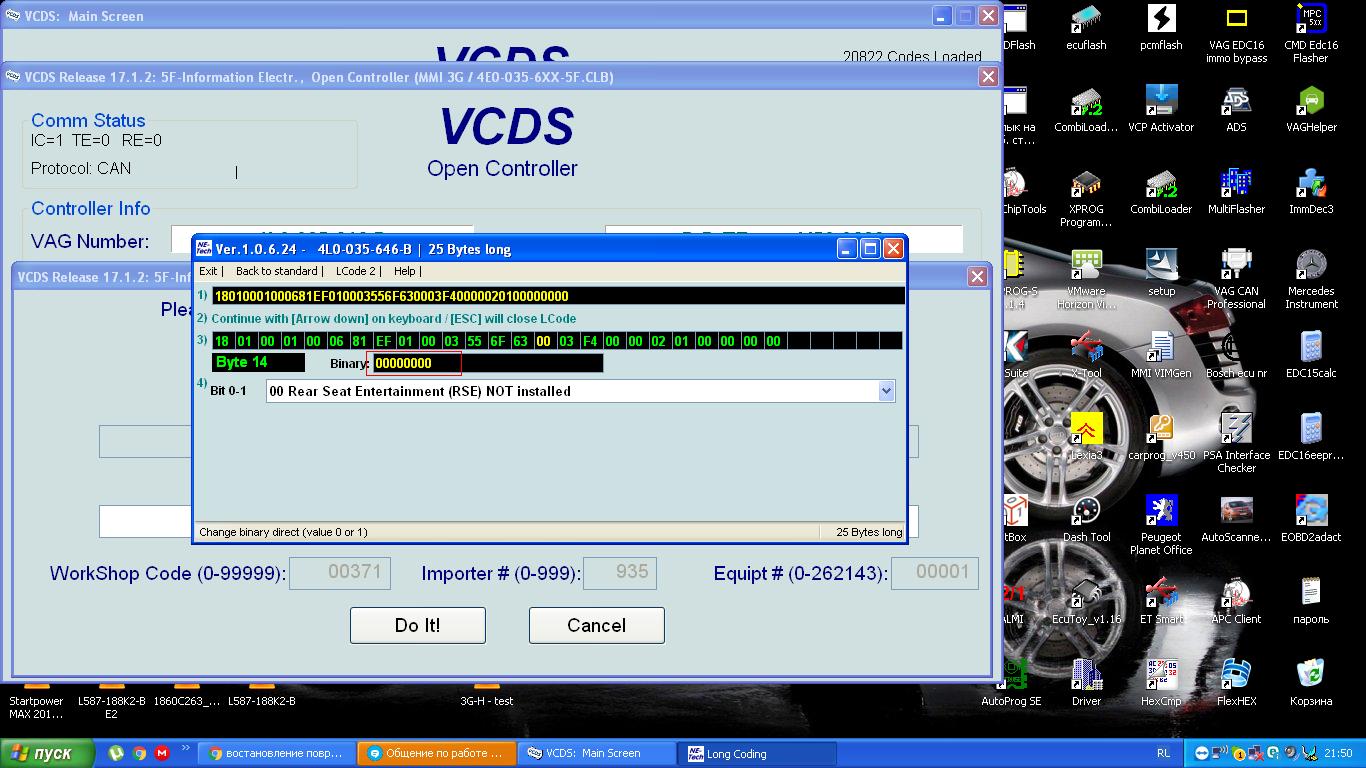This screenshot has width=1366, height=768.
Task: Open the LCode 2 menu
Action: click(x=356, y=271)
